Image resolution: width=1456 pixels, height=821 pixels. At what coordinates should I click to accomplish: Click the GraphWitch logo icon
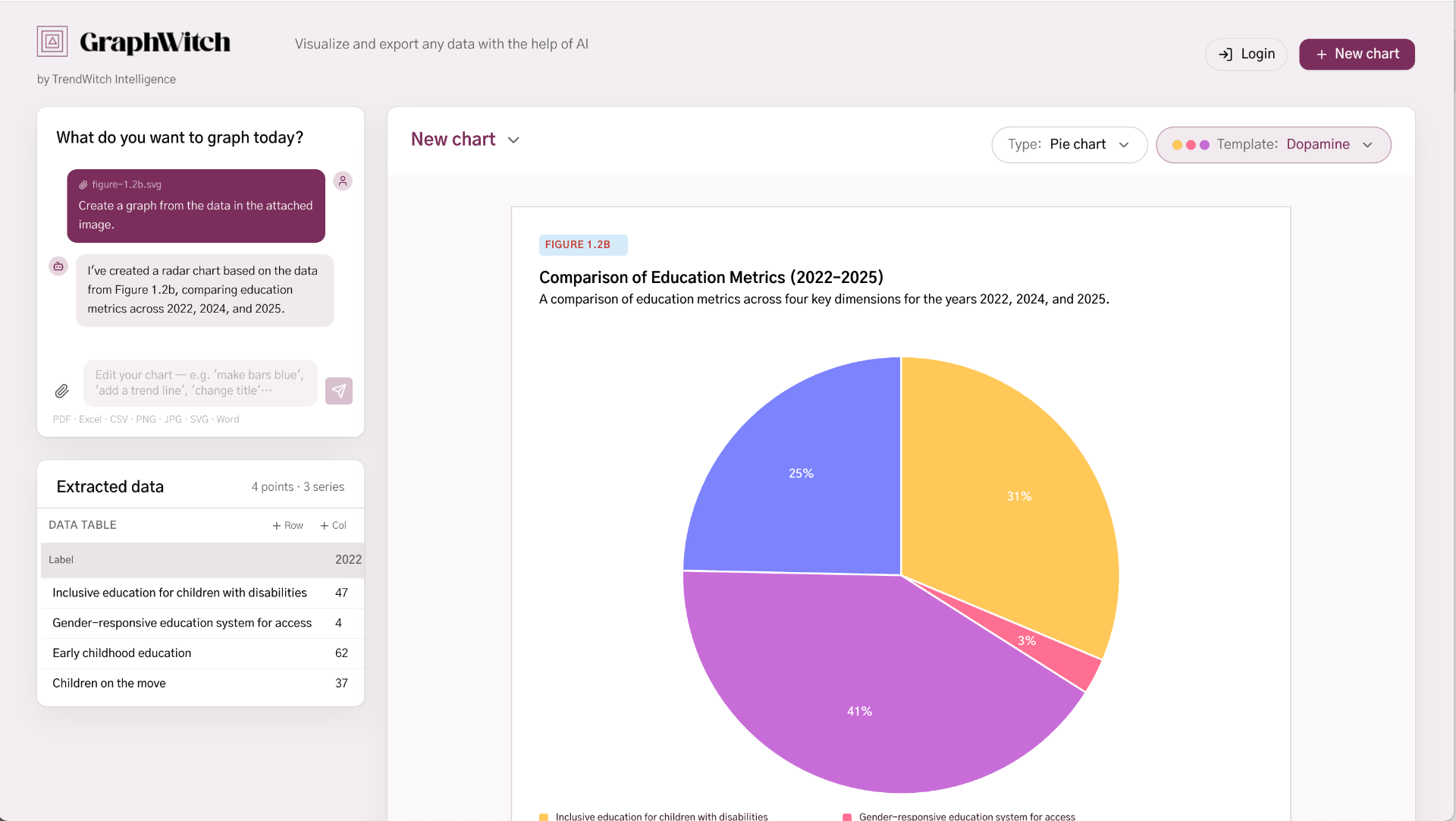tap(52, 42)
